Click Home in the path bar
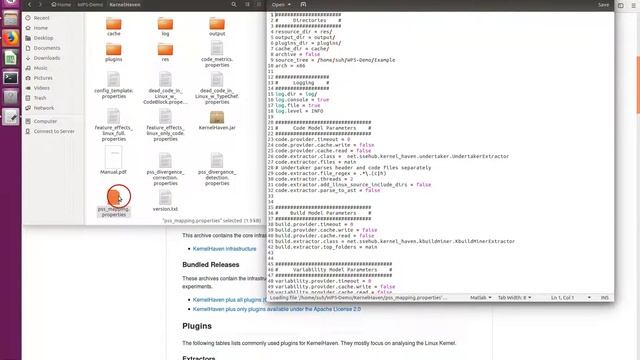 click(61, 4)
